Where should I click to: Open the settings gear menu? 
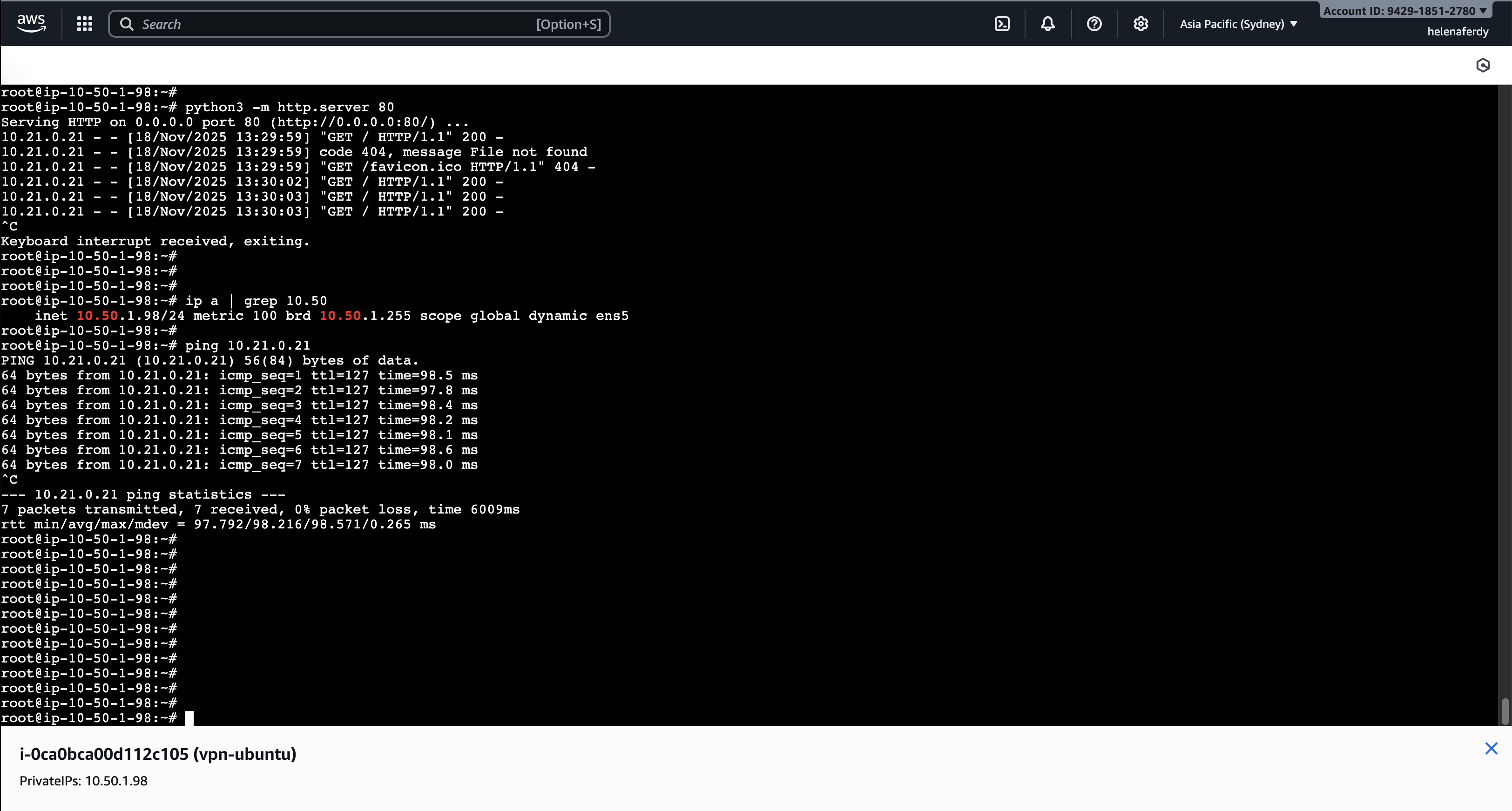pos(1141,23)
